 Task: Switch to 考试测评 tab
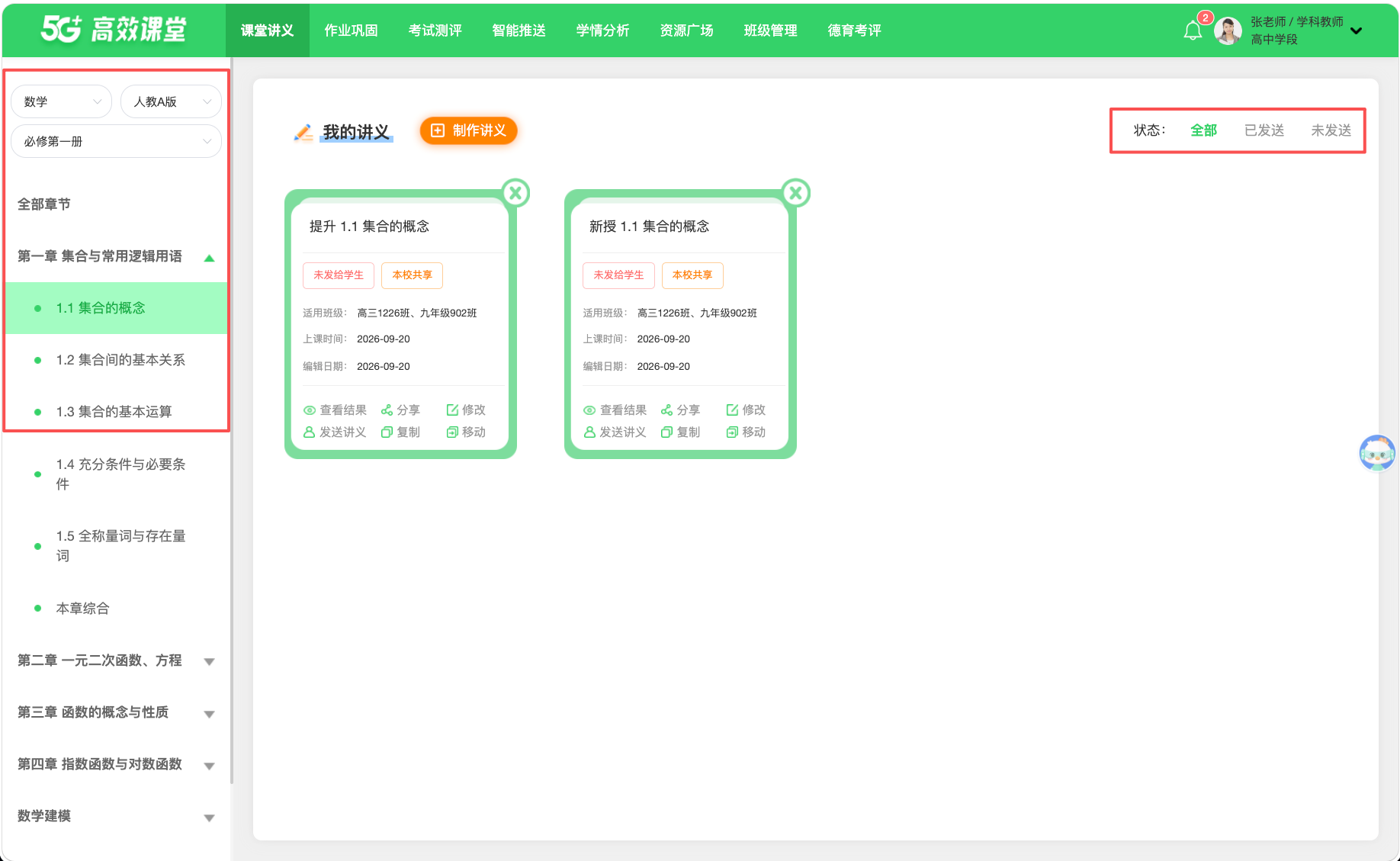(435, 31)
